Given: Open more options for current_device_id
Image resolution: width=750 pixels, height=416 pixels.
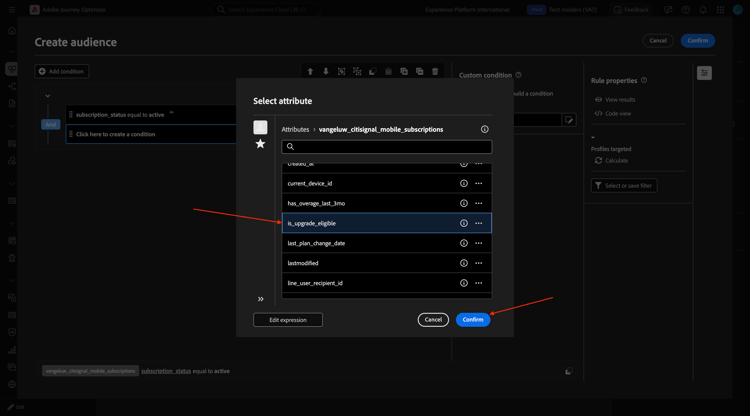Looking at the screenshot, I should (479, 183).
